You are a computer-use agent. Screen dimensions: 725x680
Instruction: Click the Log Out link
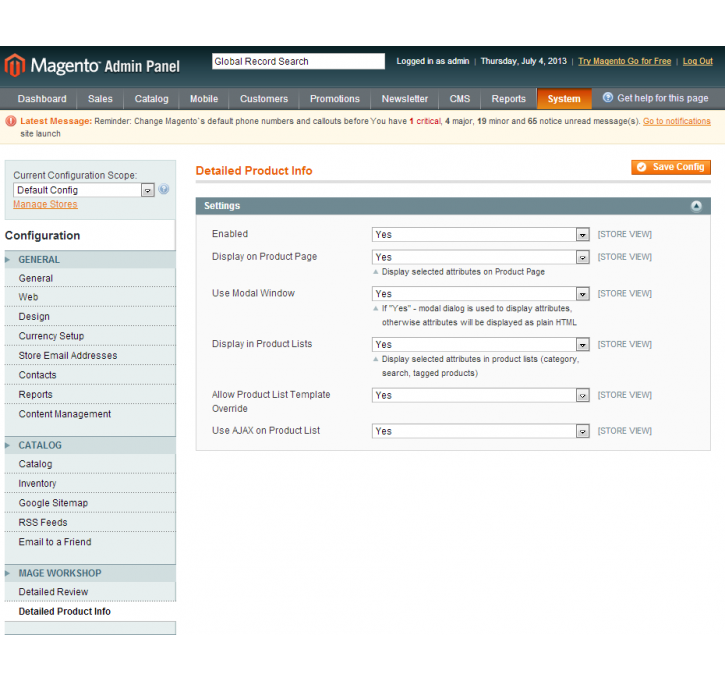coord(697,61)
